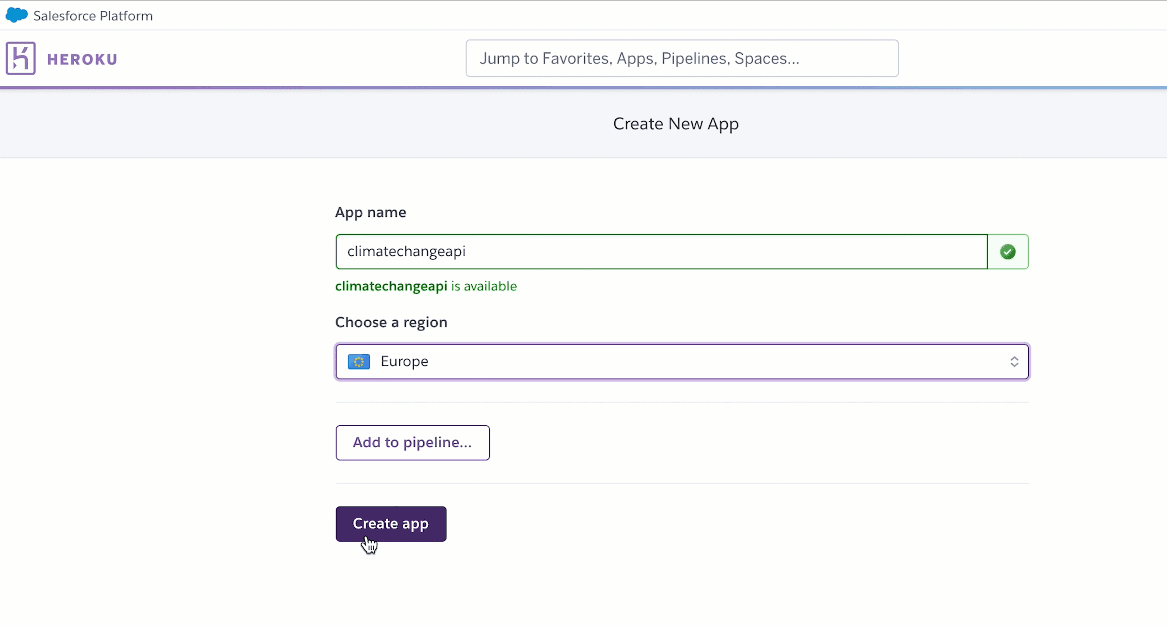Click the Choose a region label
Image resolution: width=1167 pixels, height=626 pixels.
391,322
